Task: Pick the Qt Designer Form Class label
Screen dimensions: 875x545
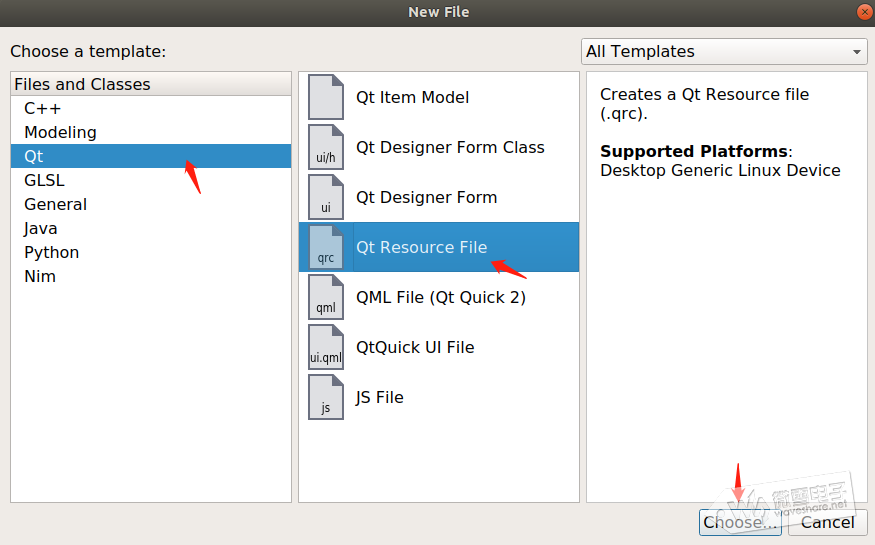Action: pyautogui.click(x=450, y=147)
